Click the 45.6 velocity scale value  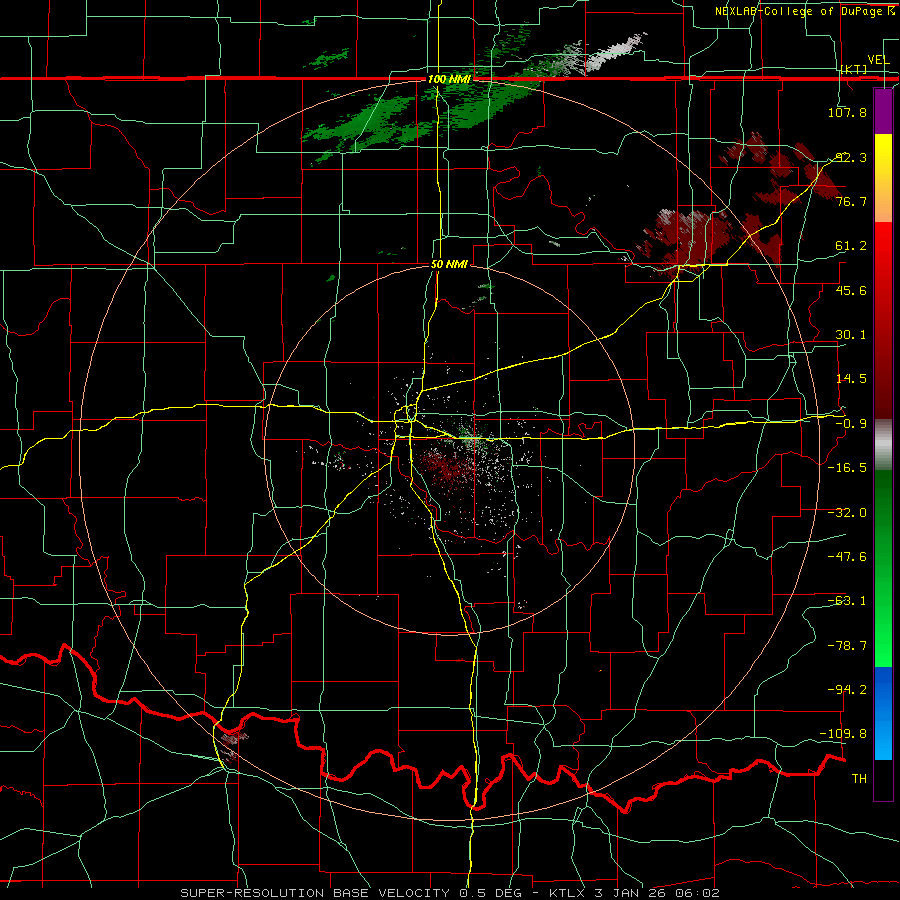pos(851,290)
